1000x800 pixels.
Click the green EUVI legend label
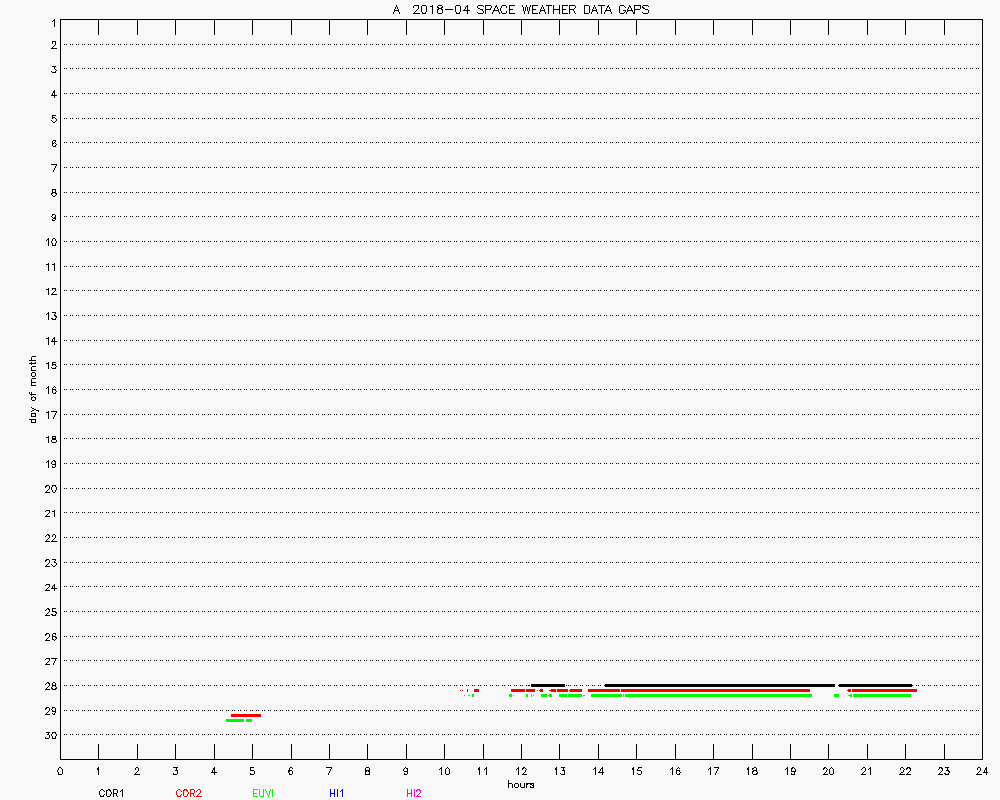[263, 793]
